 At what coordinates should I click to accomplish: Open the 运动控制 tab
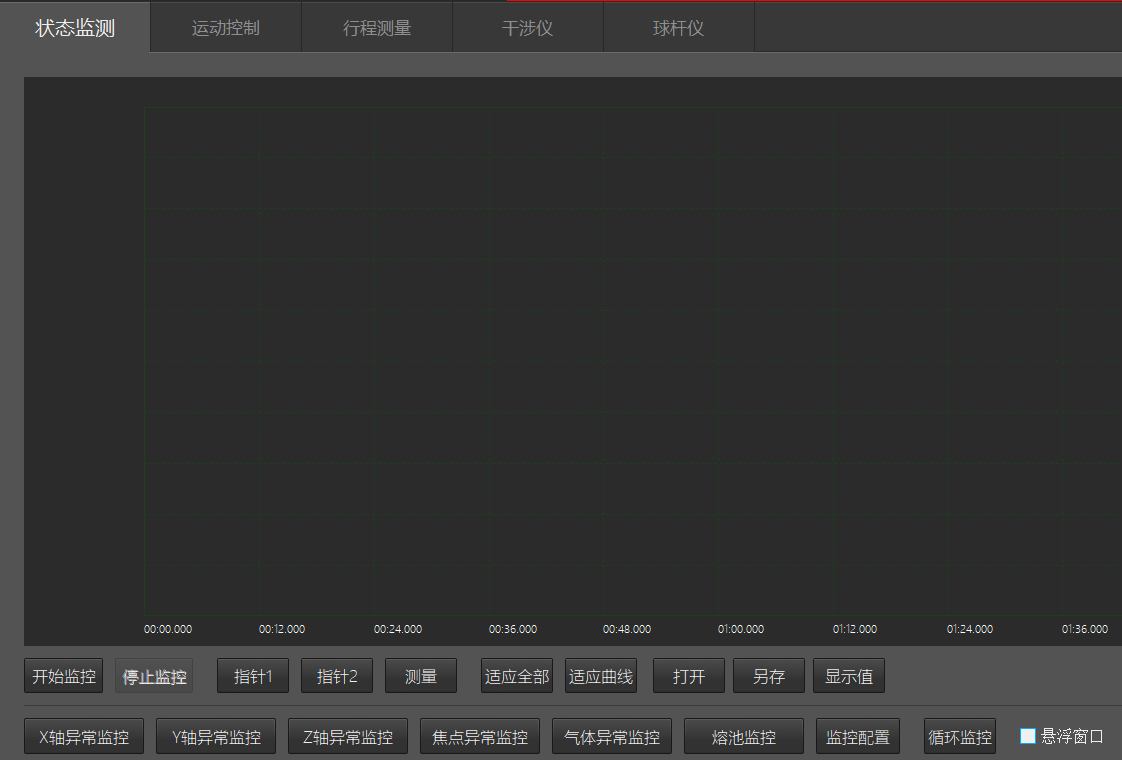click(x=226, y=28)
